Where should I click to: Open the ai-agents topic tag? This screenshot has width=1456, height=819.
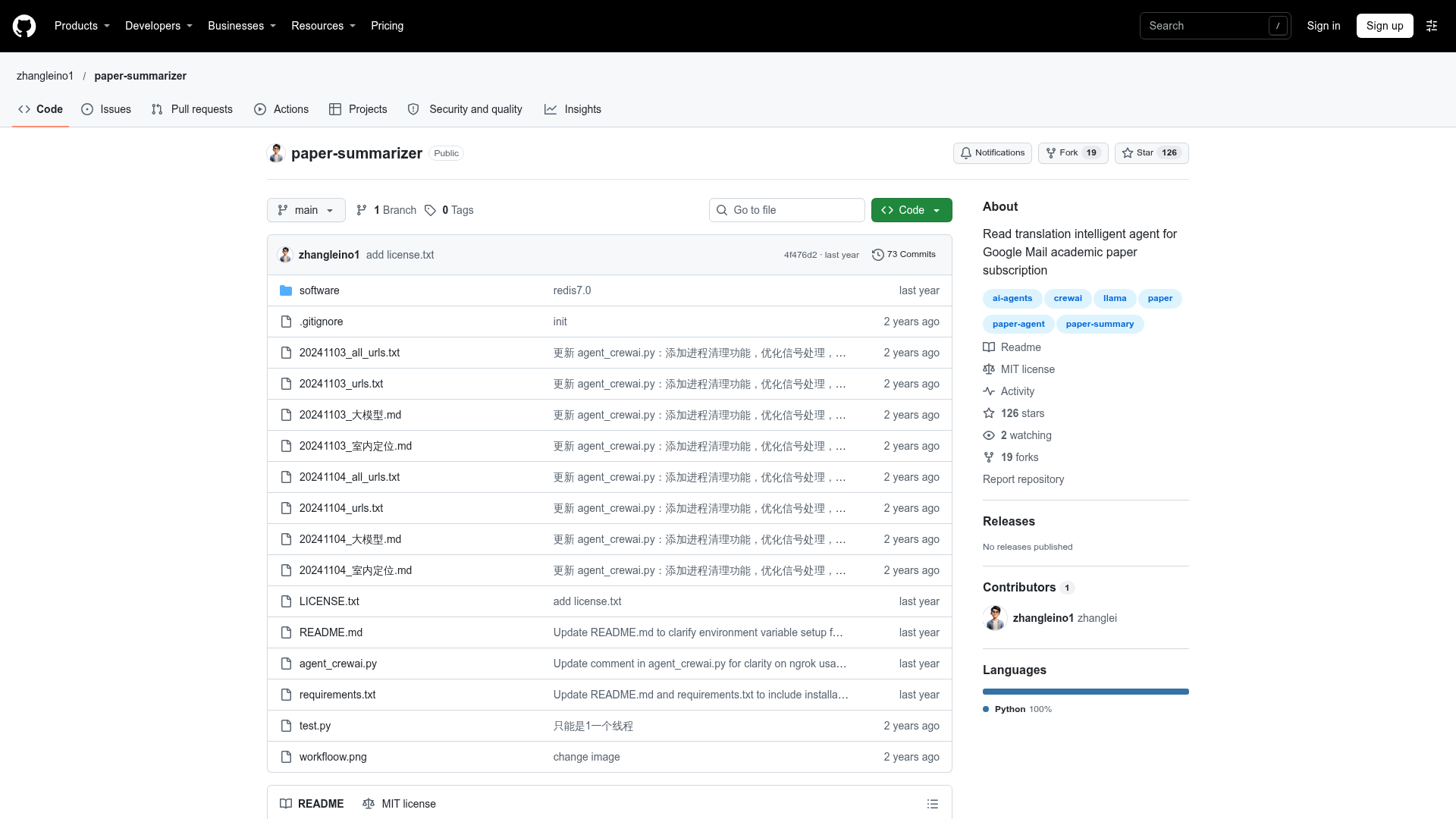point(1012,299)
